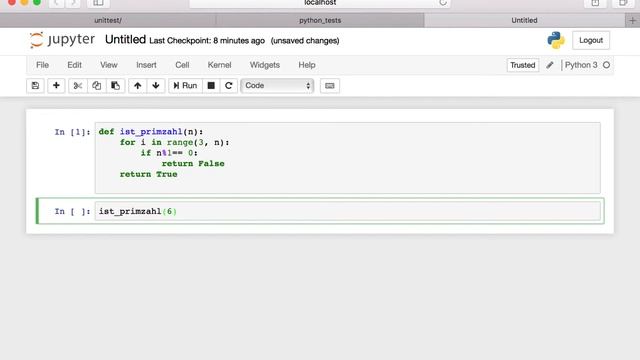This screenshot has height=360, width=640.
Task: Click the kernel idle circle indicator
Action: [606, 65]
